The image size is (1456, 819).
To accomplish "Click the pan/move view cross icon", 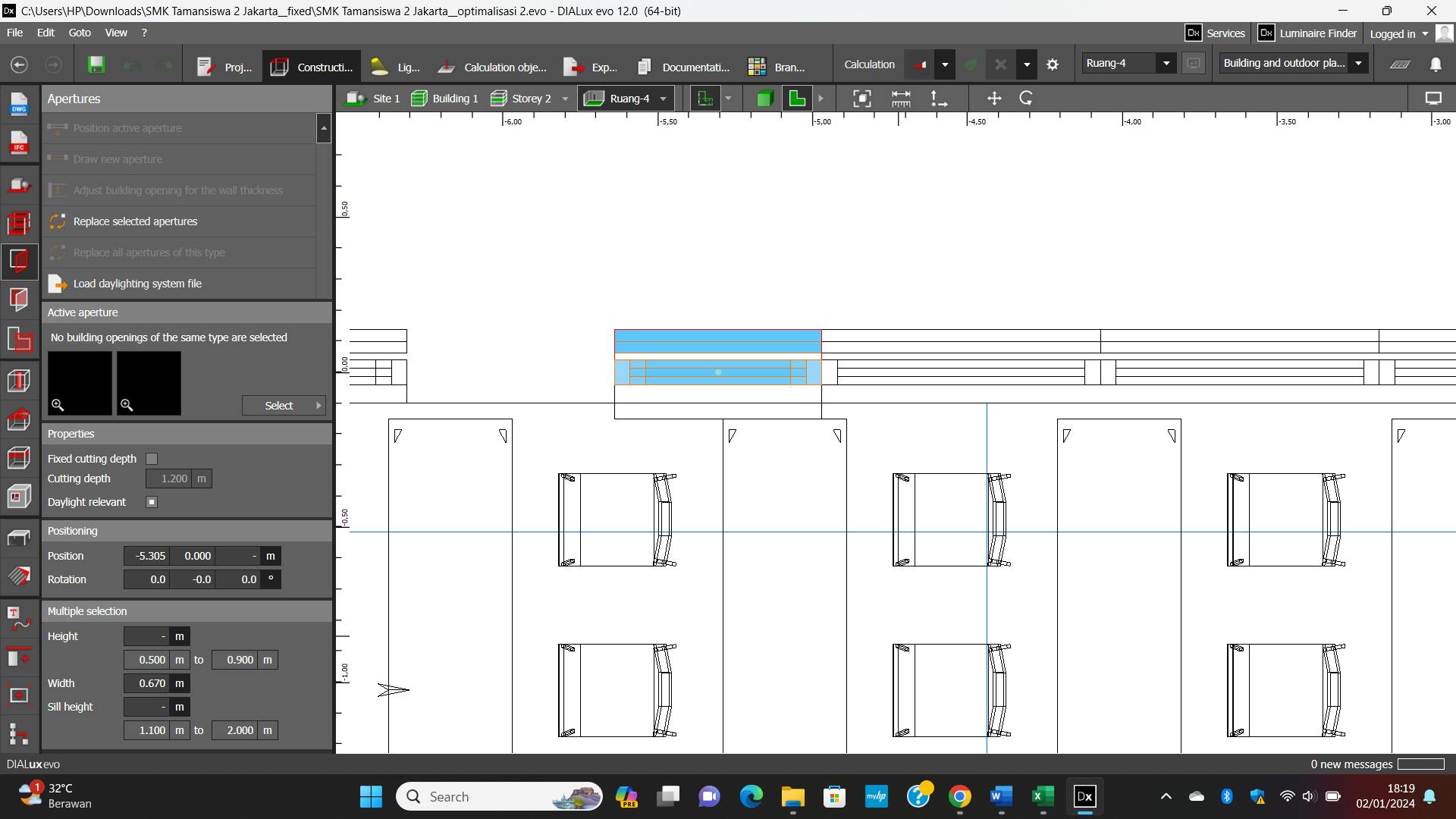I will tap(994, 99).
